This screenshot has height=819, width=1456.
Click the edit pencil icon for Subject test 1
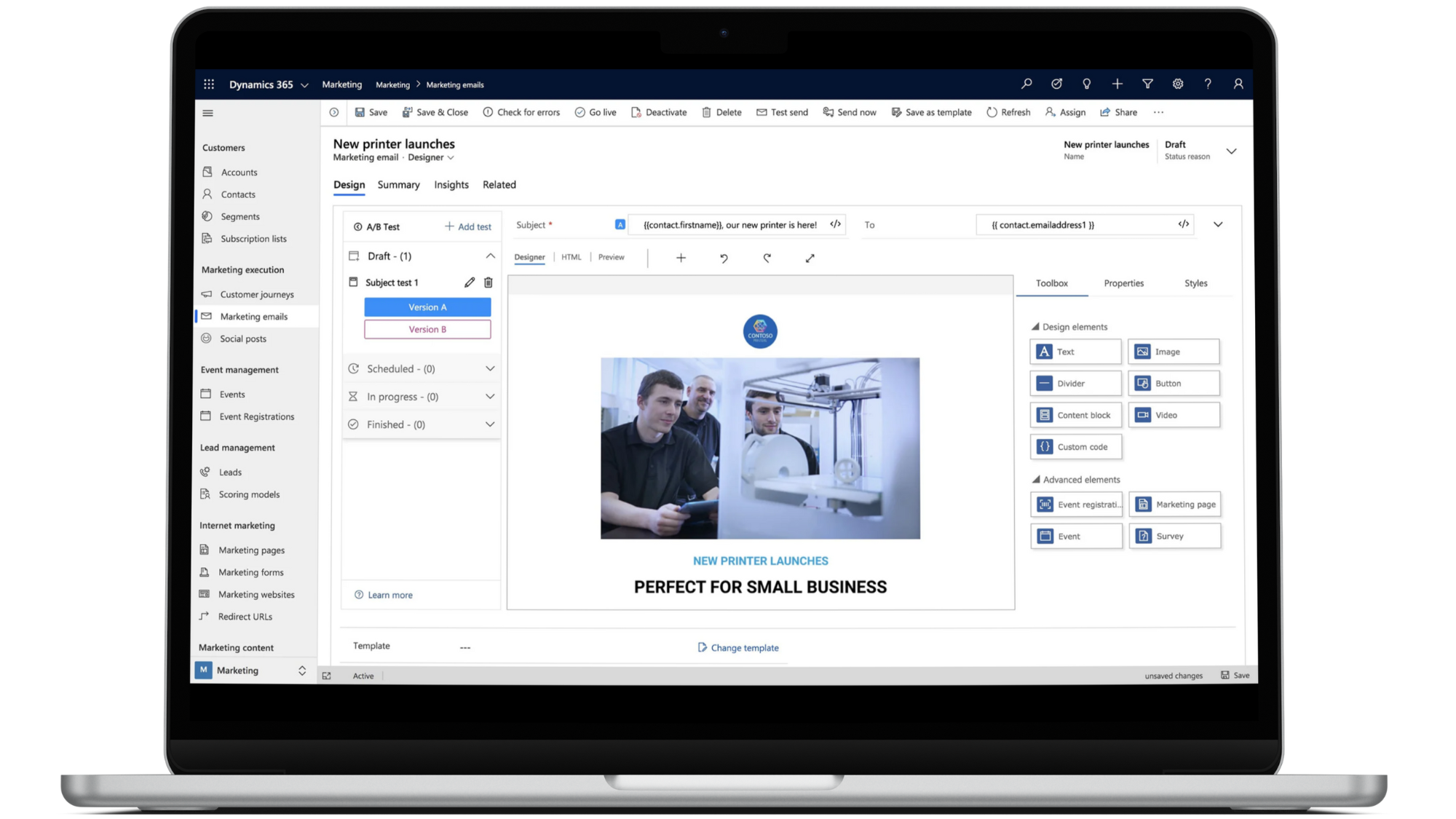470,282
